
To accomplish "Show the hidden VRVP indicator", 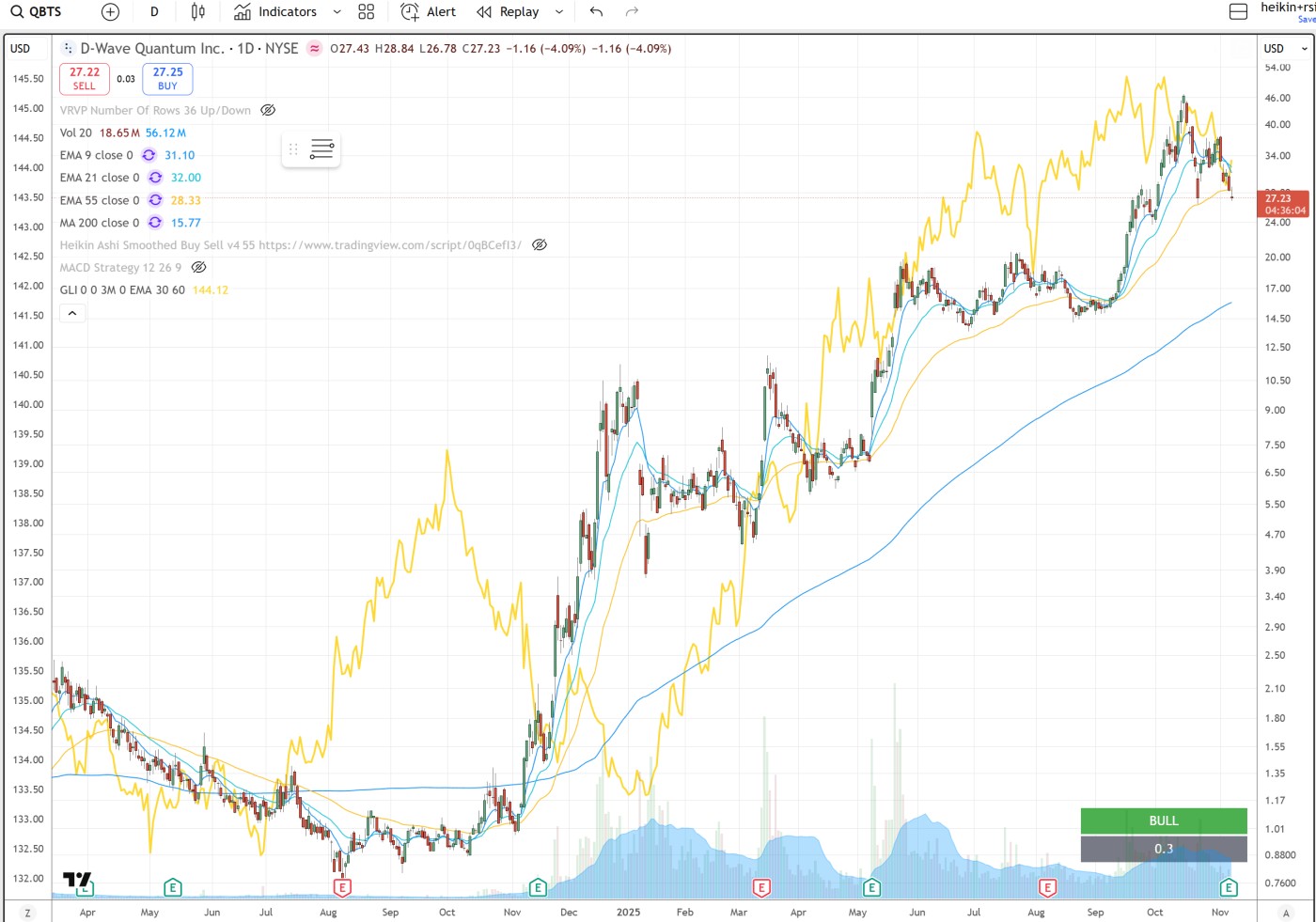I will point(268,110).
